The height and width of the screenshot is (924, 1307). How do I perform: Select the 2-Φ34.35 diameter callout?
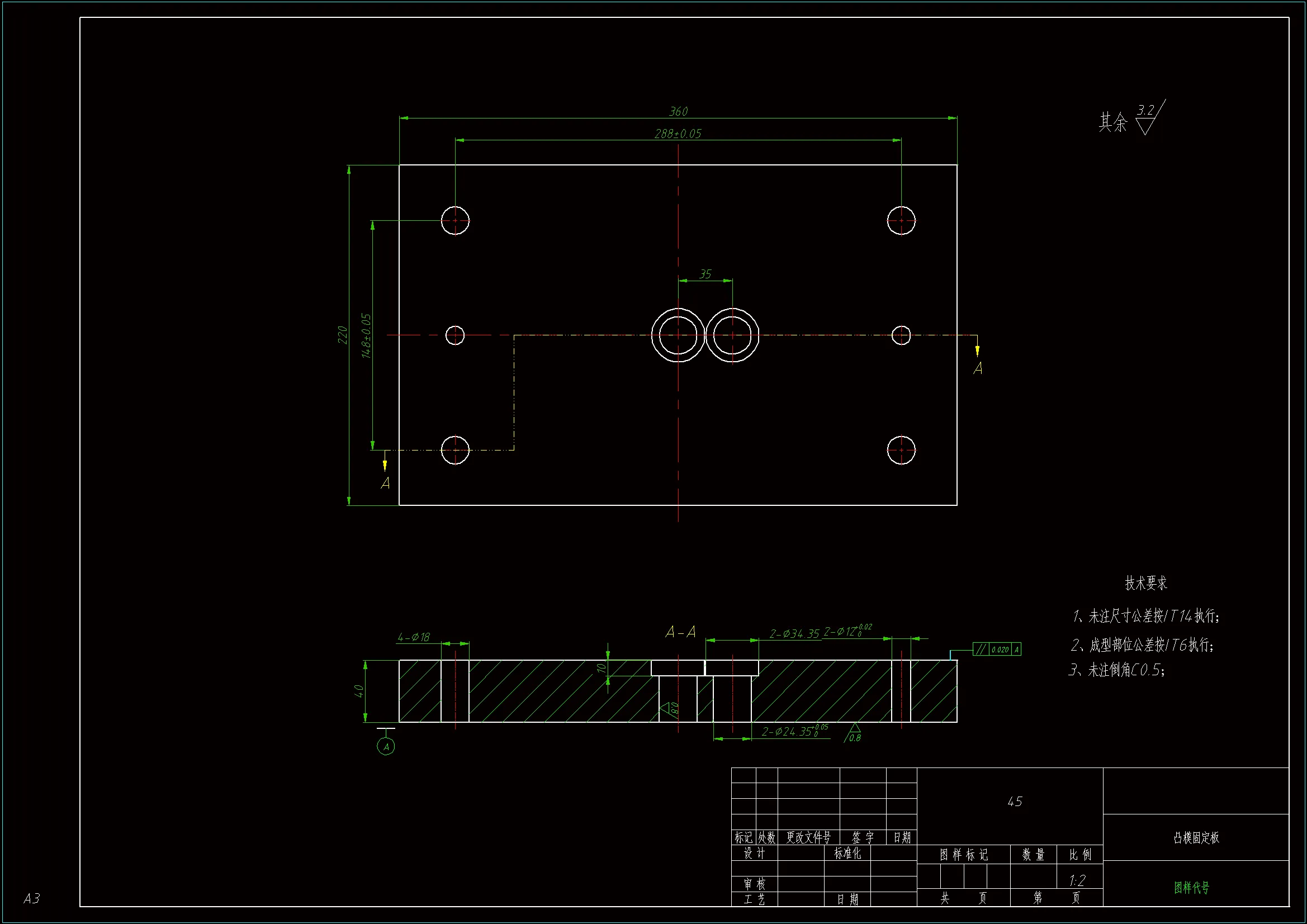(794, 634)
